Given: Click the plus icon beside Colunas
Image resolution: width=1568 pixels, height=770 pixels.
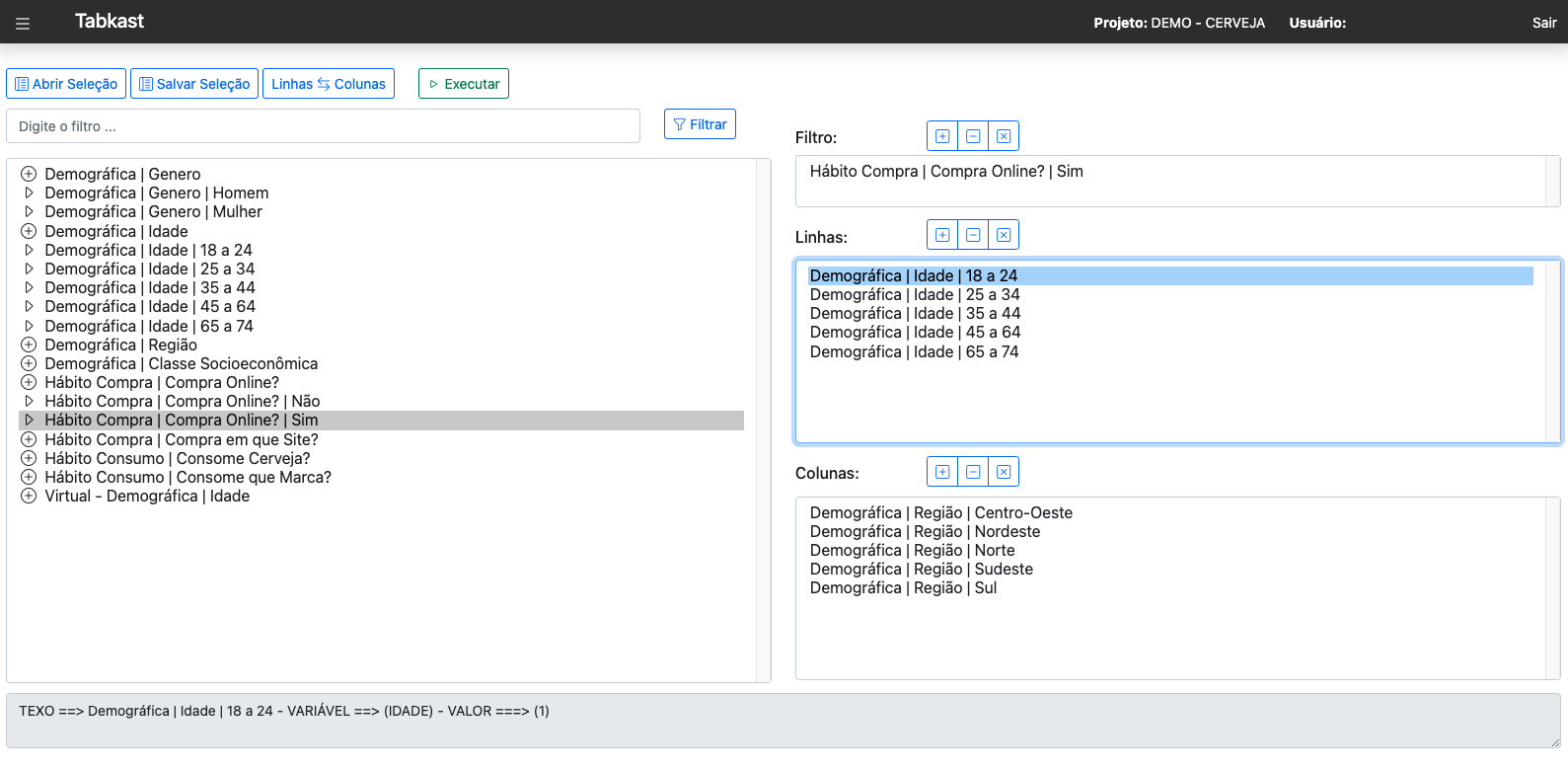Looking at the screenshot, I should click(x=942, y=472).
